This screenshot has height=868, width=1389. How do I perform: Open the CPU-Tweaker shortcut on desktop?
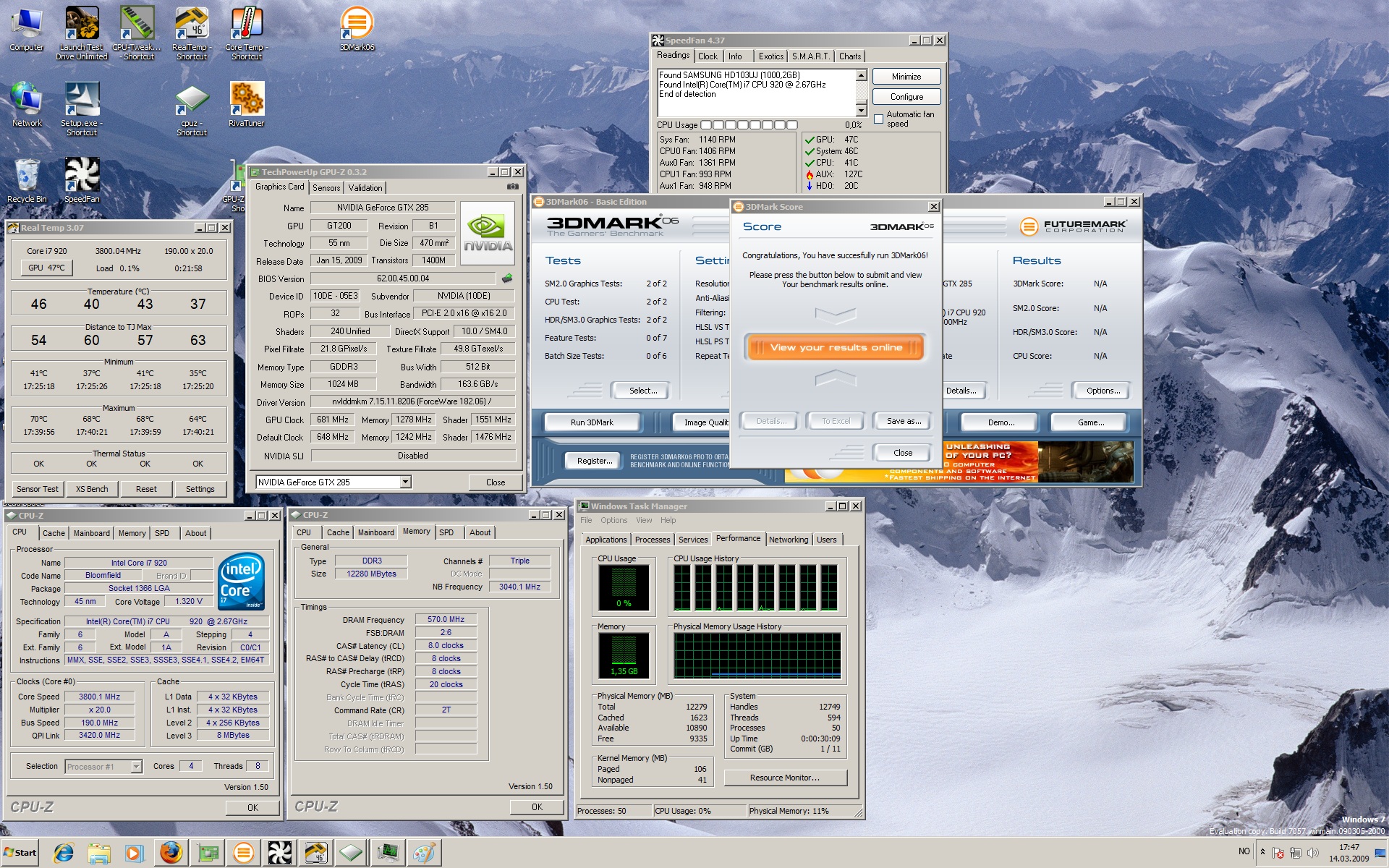click(x=137, y=33)
